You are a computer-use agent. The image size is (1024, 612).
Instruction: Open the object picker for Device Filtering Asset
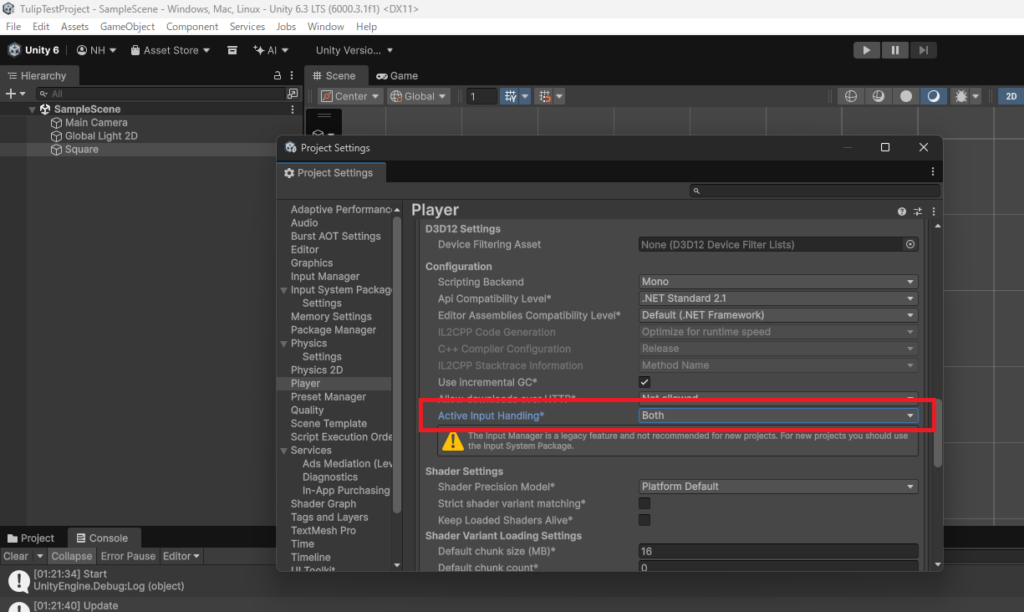pos(910,244)
